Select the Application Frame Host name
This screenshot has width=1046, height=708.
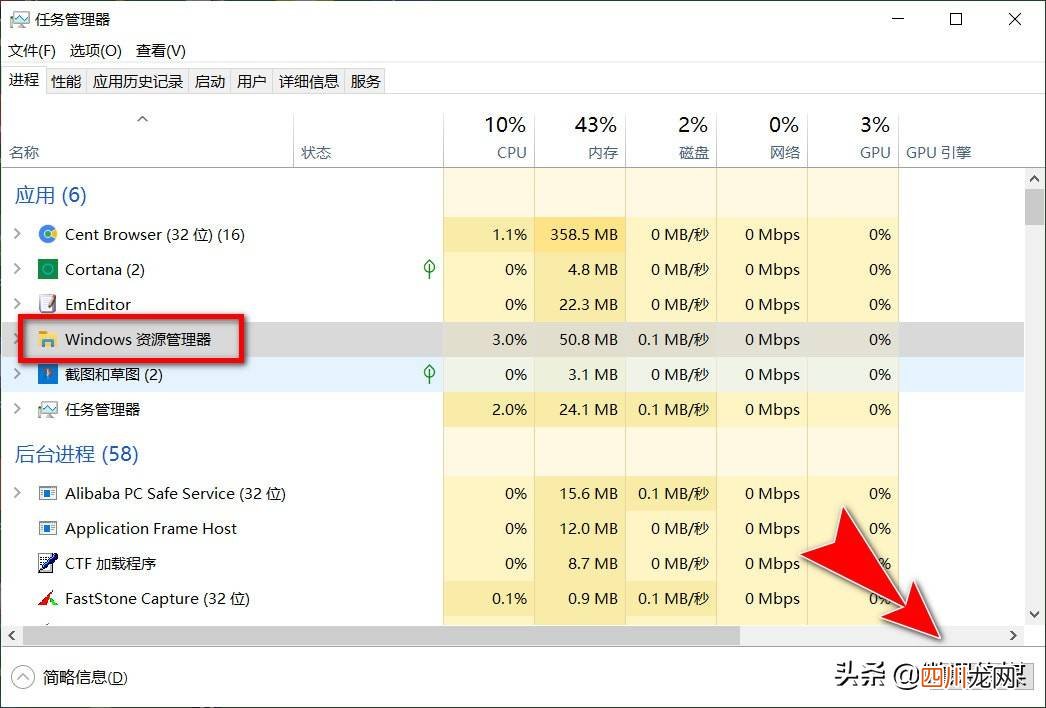[151, 528]
